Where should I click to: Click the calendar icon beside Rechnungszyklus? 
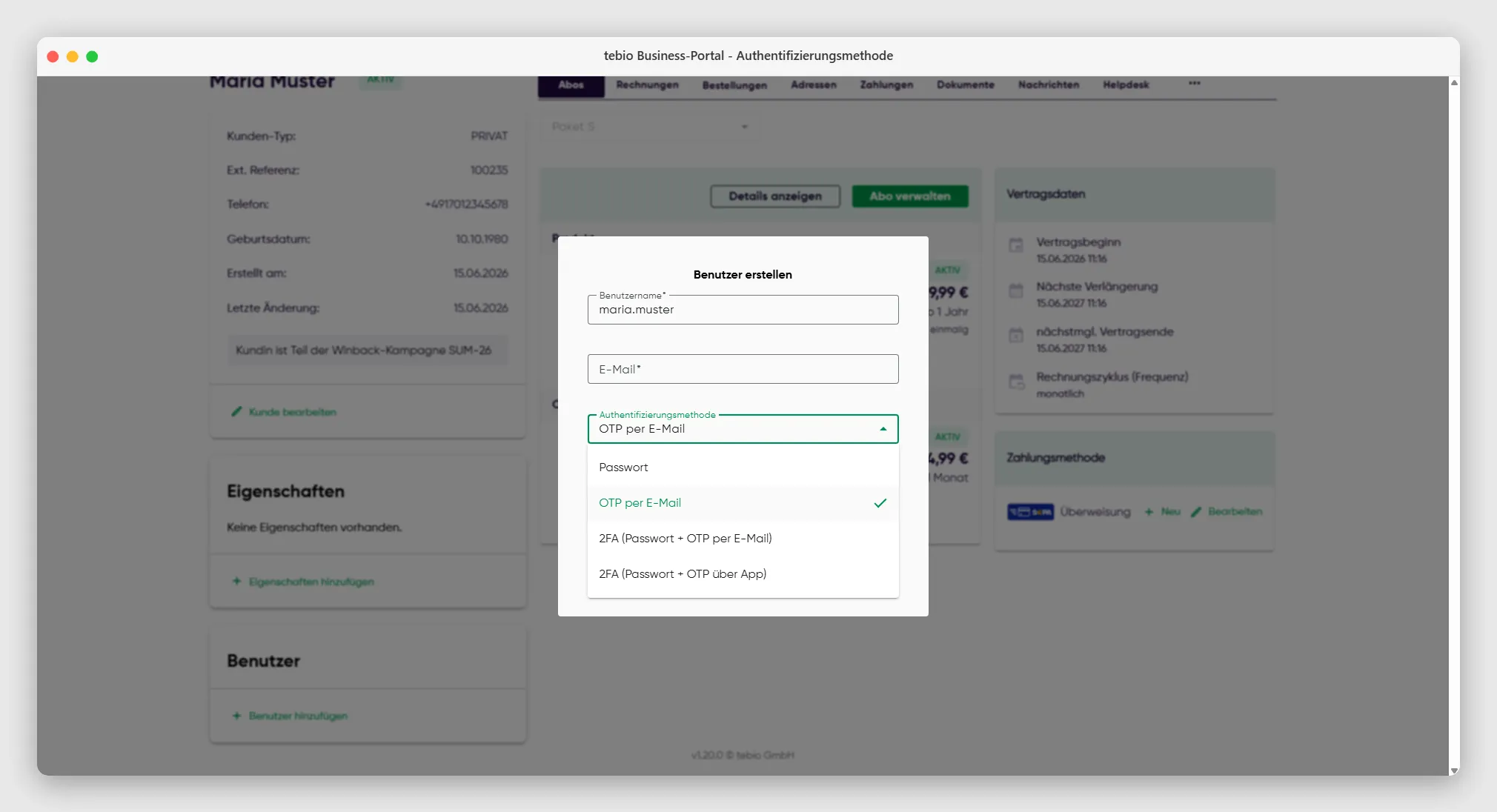(1016, 382)
